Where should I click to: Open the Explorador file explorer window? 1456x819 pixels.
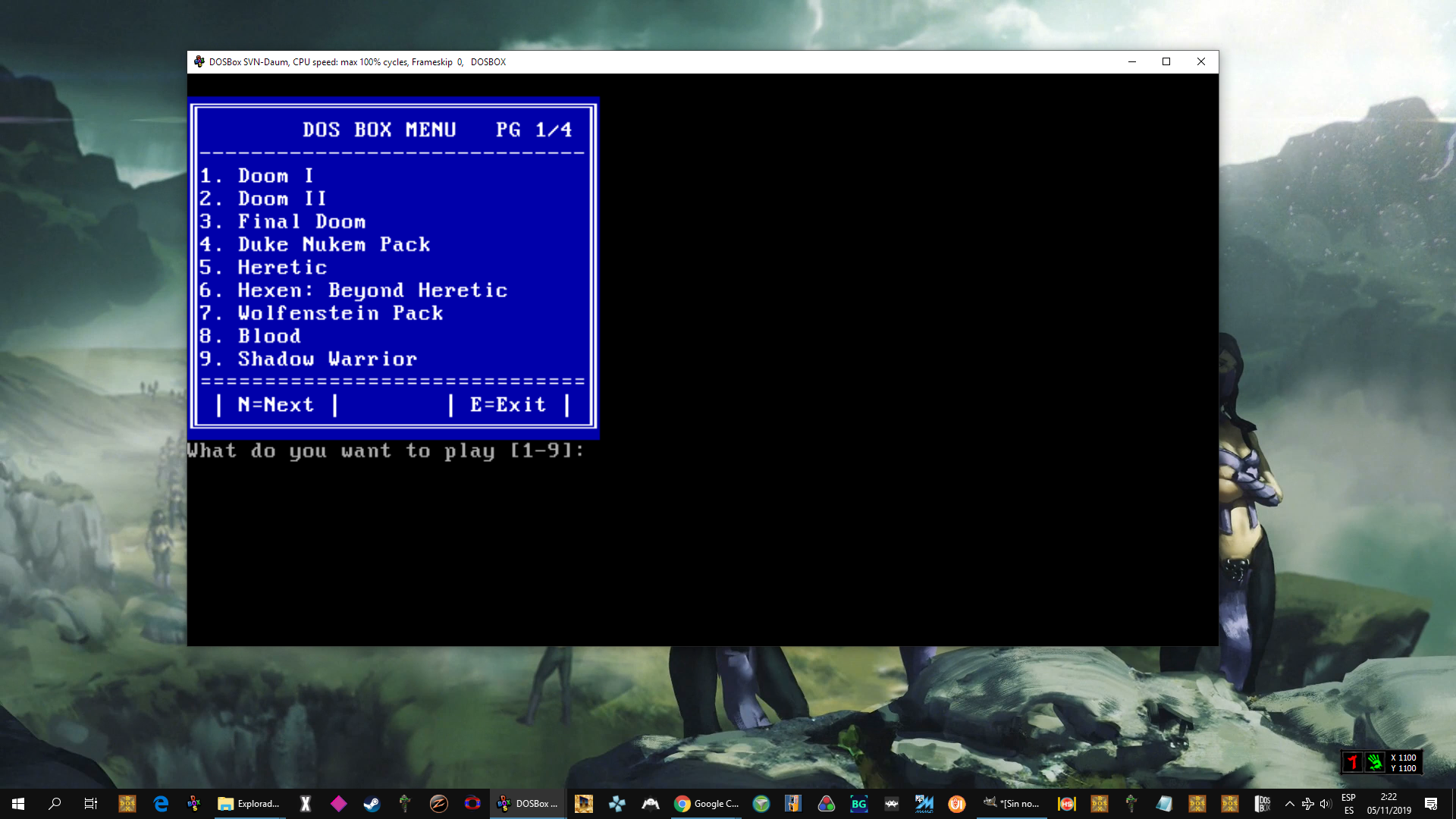(249, 804)
